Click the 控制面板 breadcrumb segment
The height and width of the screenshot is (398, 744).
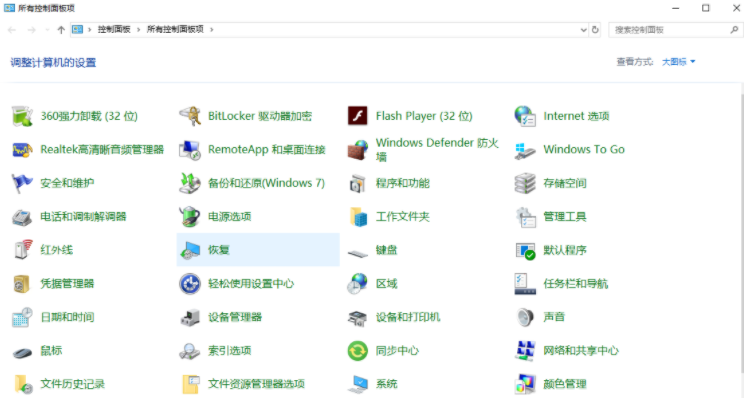[114, 29]
